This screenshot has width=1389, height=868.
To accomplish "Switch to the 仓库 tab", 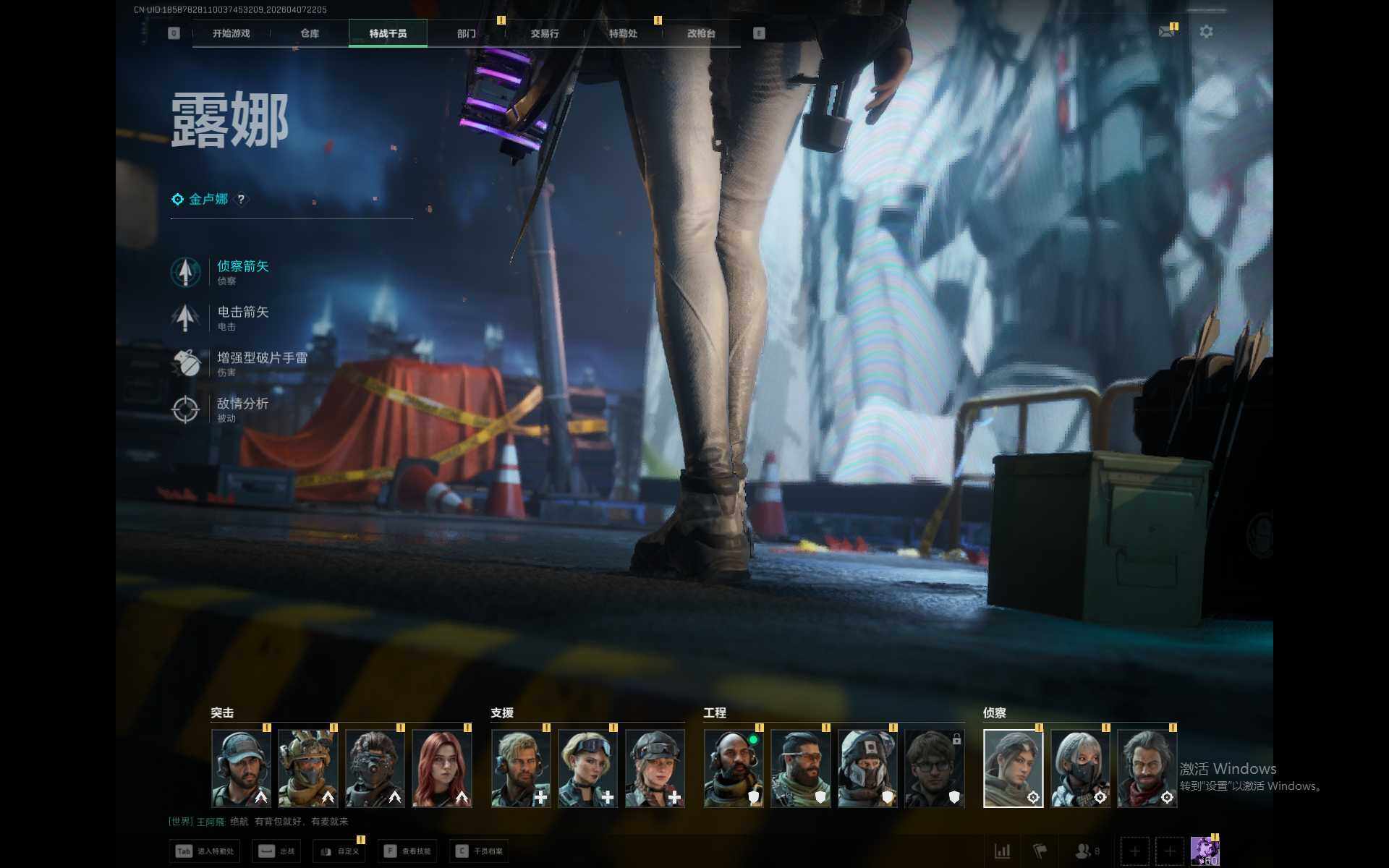I will point(310,33).
